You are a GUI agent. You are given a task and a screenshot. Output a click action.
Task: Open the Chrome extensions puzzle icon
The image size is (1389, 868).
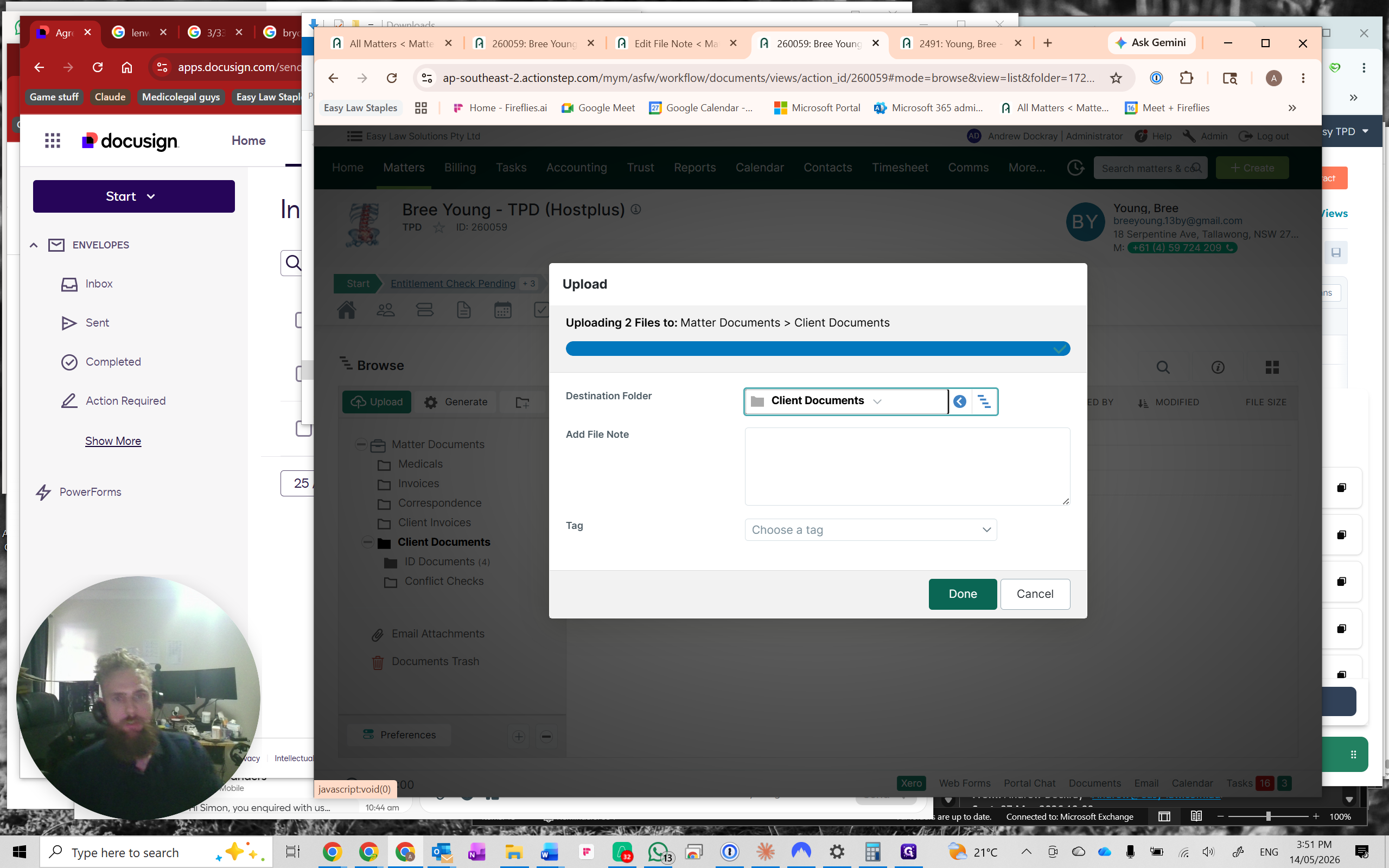1186,78
